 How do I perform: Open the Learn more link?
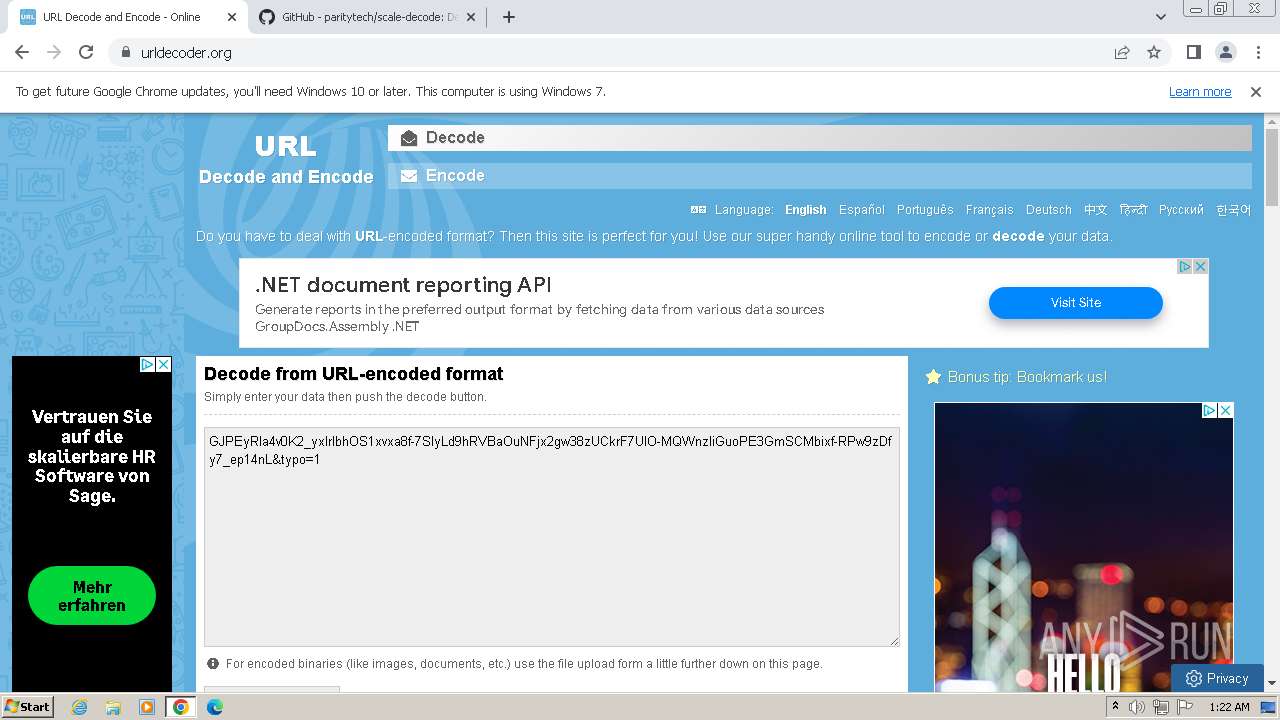pyautogui.click(x=1200, y=91)
